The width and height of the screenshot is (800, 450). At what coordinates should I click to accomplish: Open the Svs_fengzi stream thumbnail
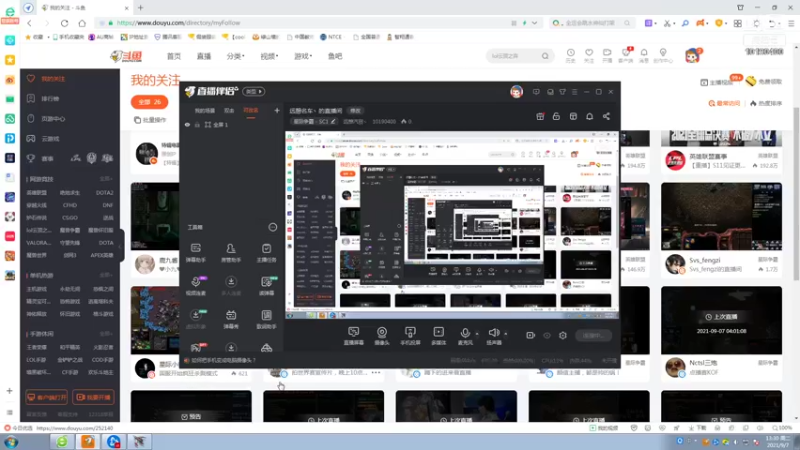click(x=721, y=216)
